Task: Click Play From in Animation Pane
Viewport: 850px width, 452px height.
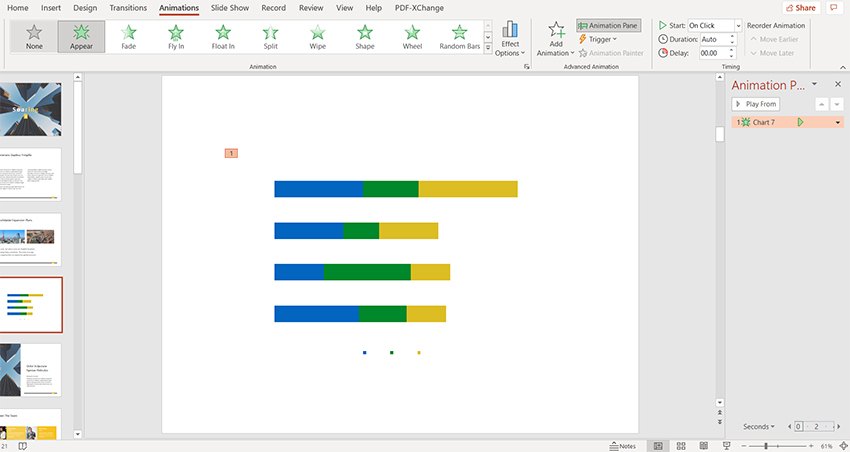Action: 755,104
